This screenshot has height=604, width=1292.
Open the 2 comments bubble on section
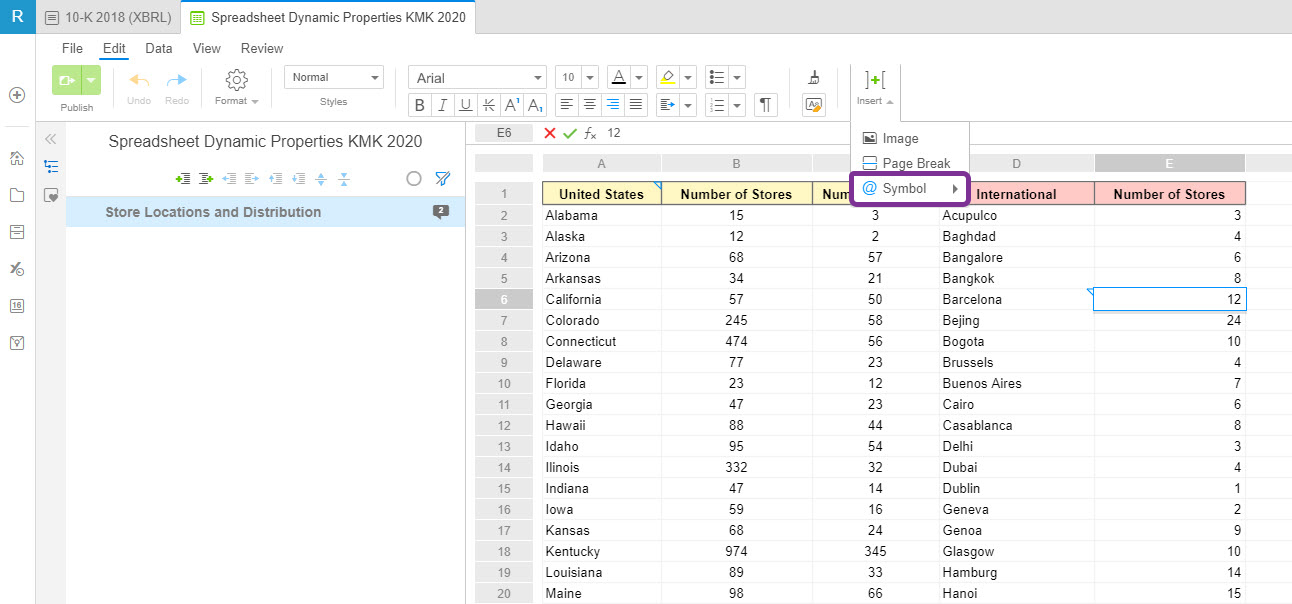point(441,211)
